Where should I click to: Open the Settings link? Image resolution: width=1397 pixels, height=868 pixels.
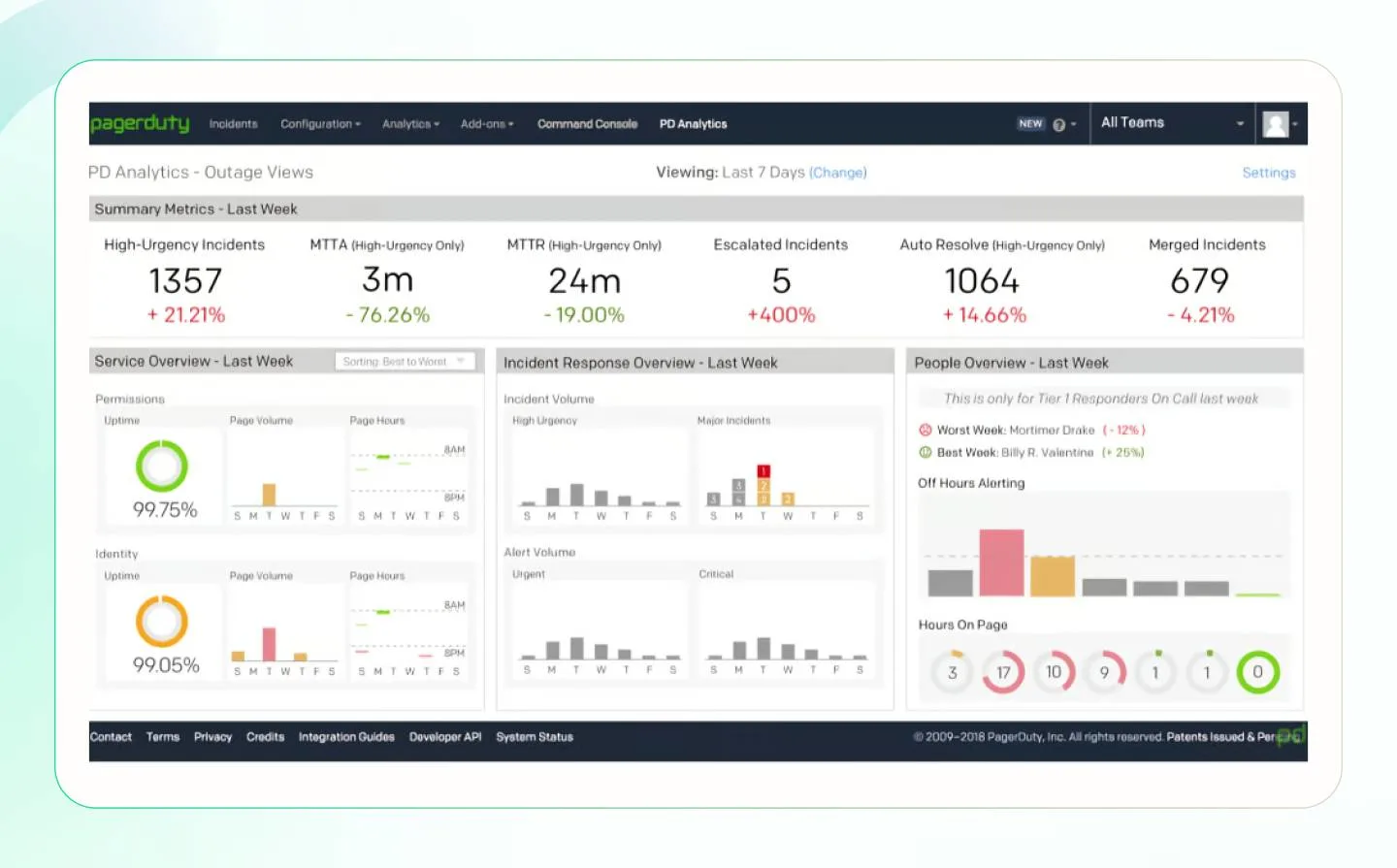click(1269, 172)
